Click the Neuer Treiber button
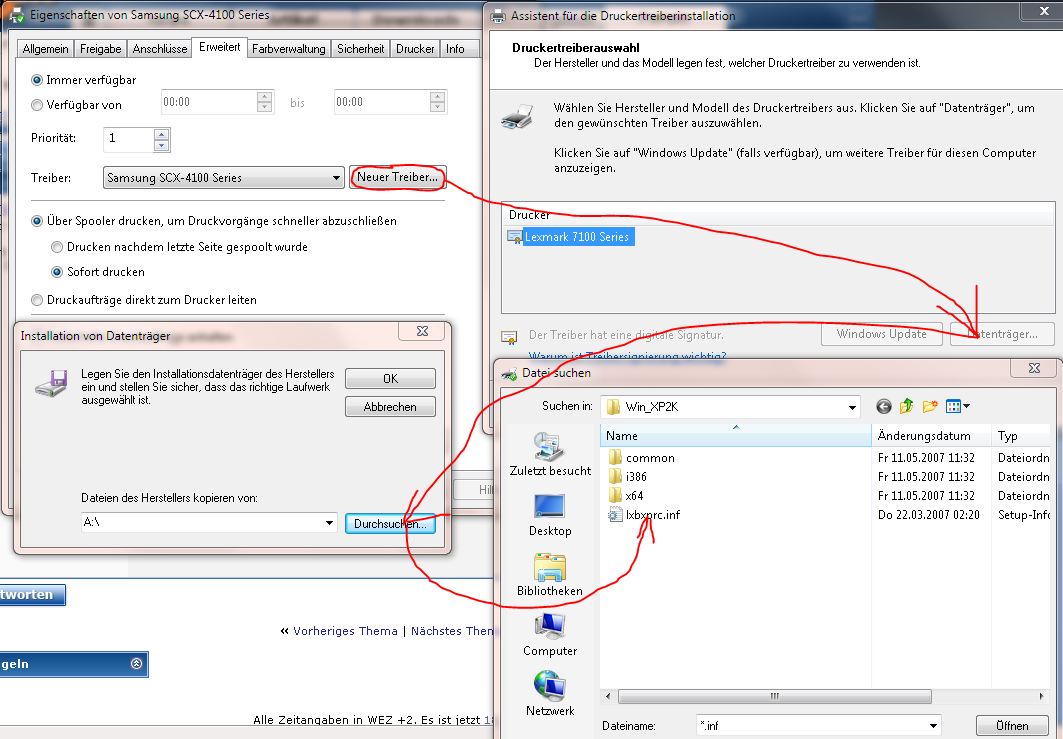The image size is (1063, 739). pos(397,177)
